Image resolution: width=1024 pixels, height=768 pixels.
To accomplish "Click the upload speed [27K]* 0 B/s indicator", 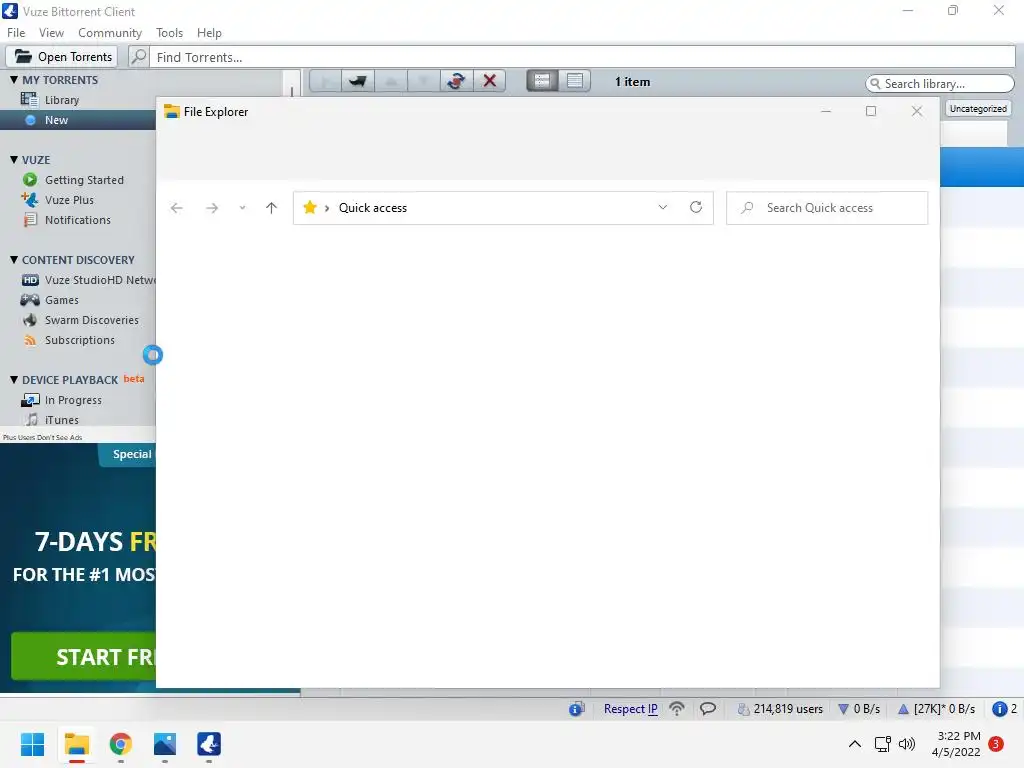I will point(936,709).
